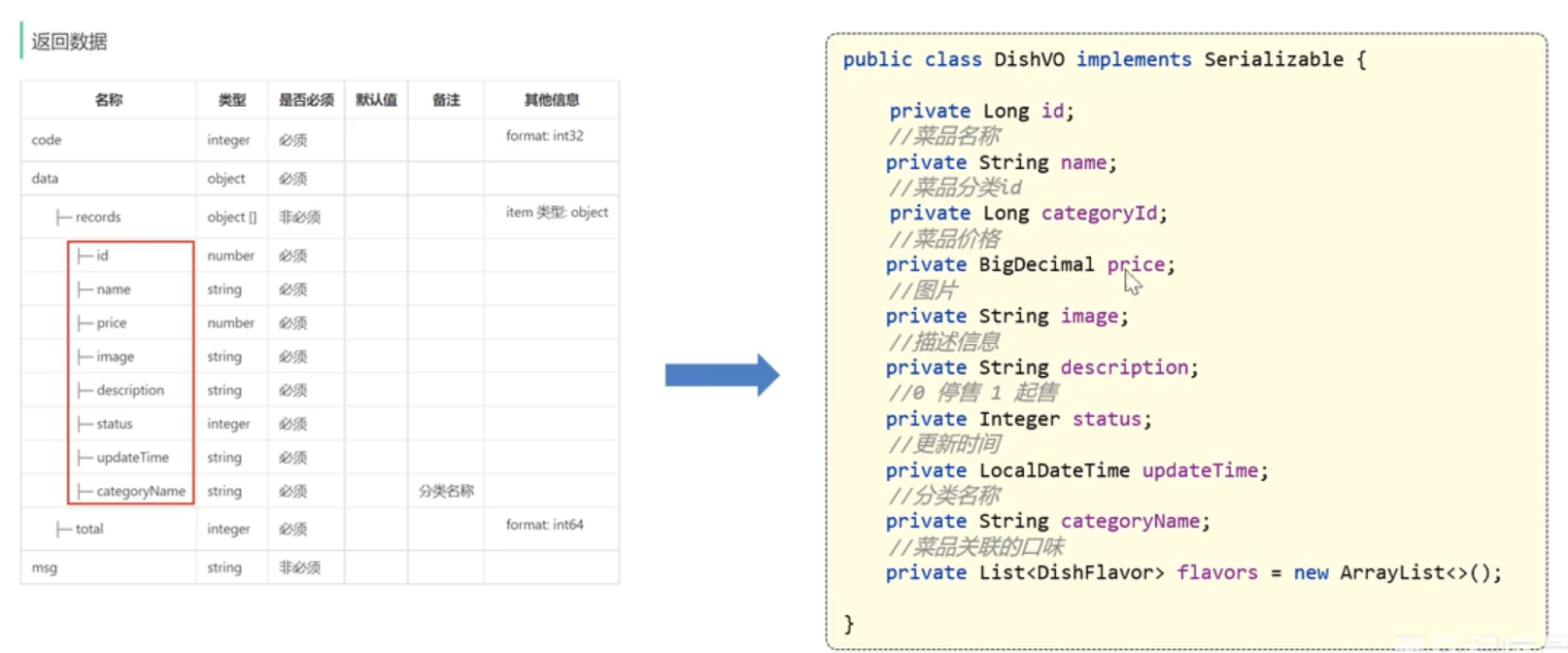Click 'private String image;' code line
The width and height of the screenshot is (1568, 653).
coord(1006,316)
